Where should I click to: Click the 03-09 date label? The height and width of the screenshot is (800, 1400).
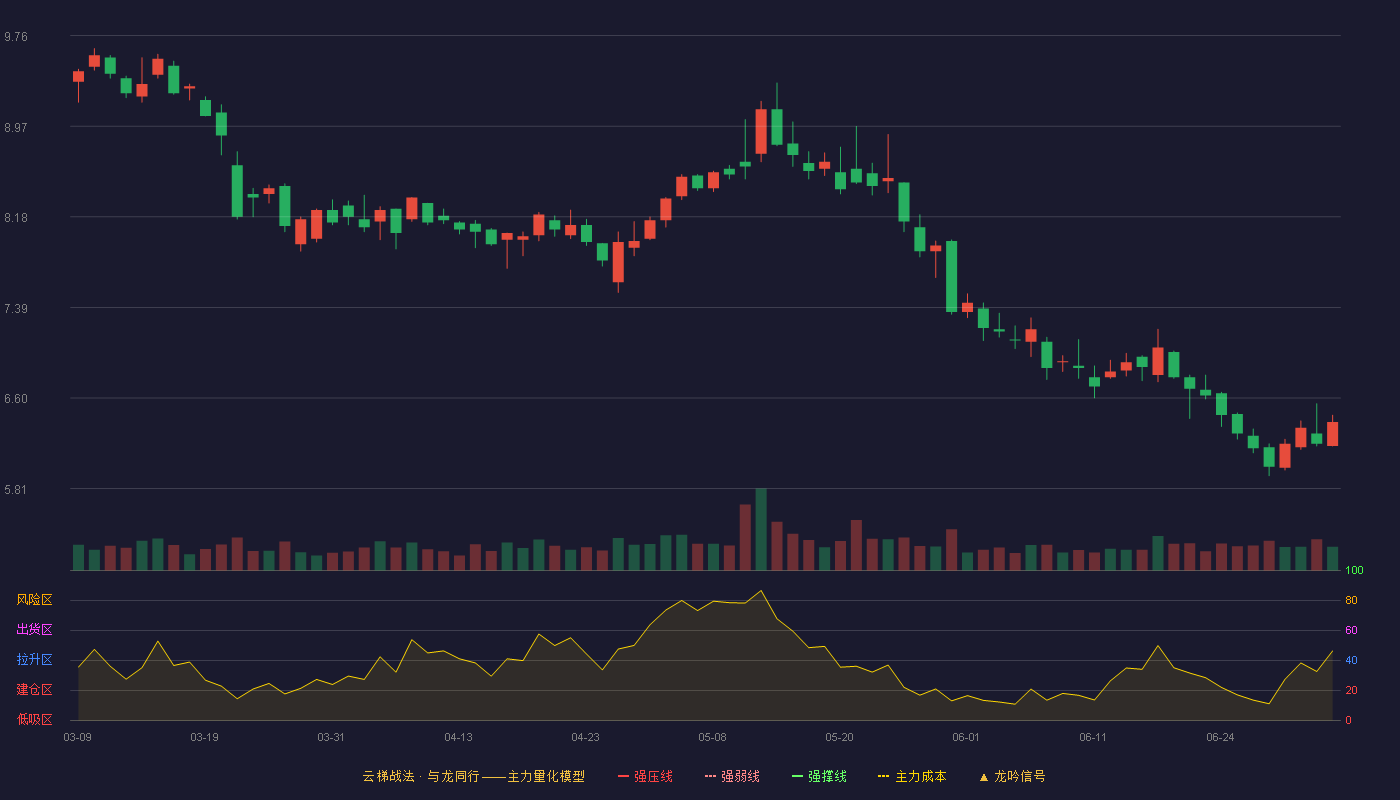click(x=78, y=737)
